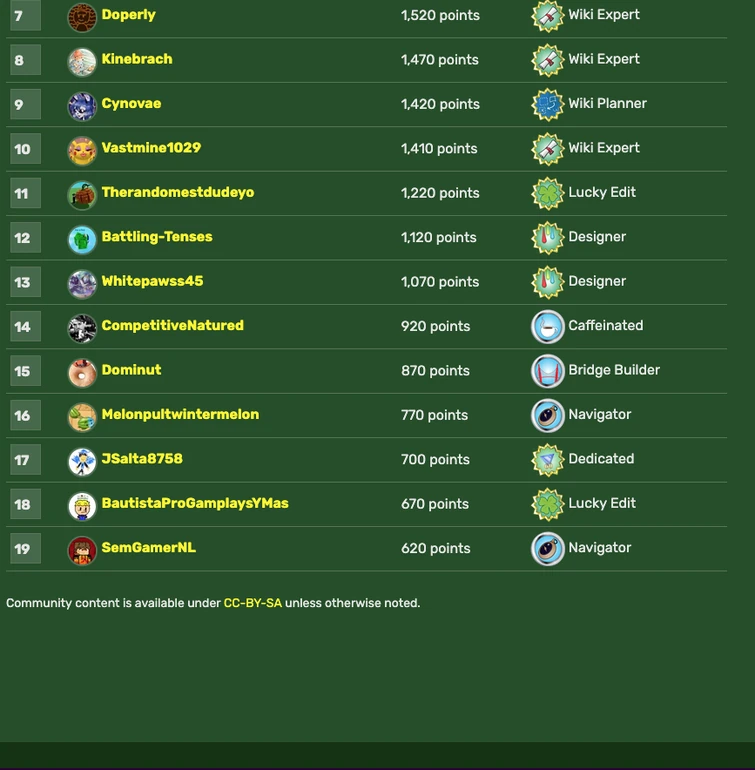
Task: Click Cynovae's avatar image
Action: tap(82, 105)
